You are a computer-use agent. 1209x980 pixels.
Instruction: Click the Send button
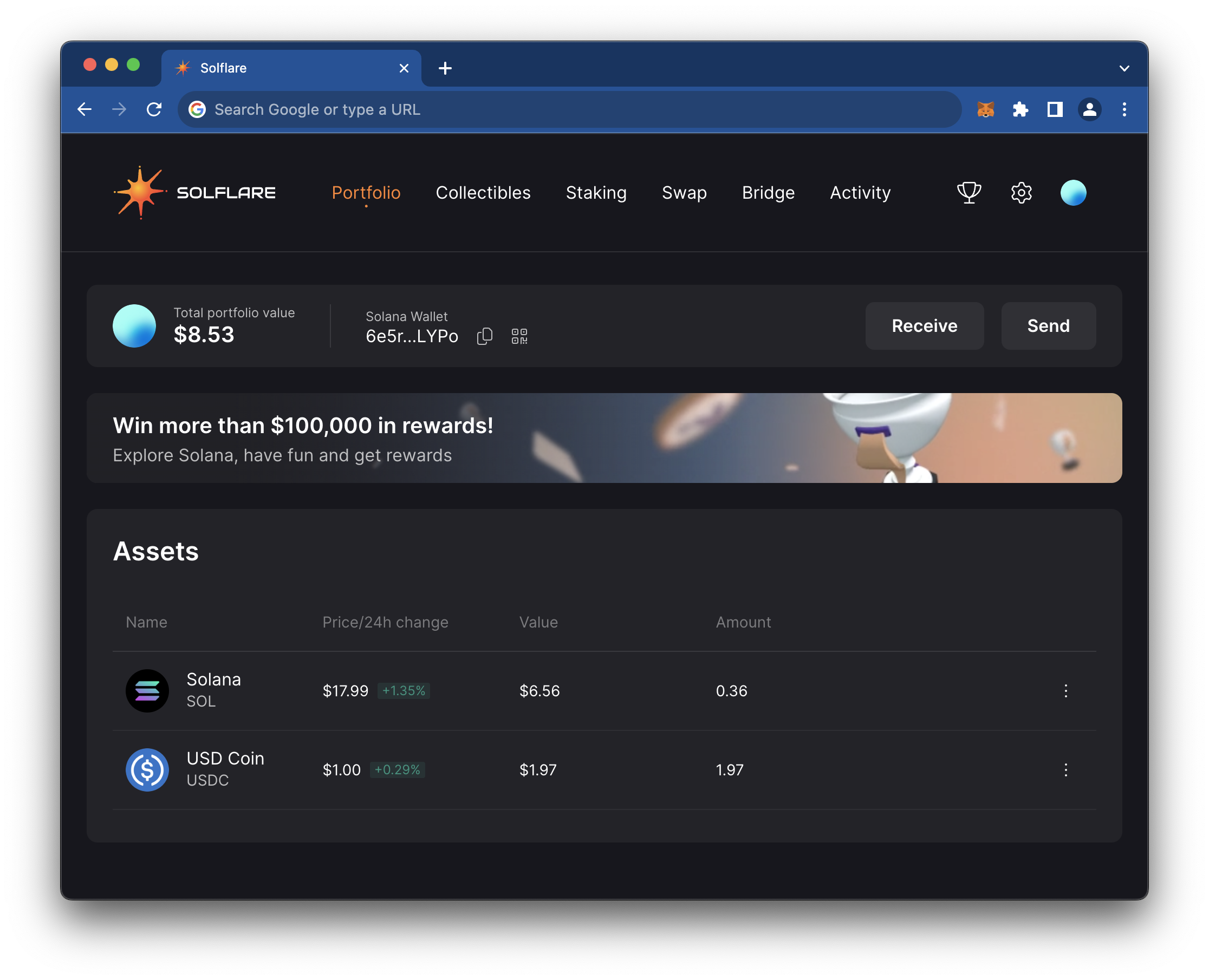tap(1048, 326)
